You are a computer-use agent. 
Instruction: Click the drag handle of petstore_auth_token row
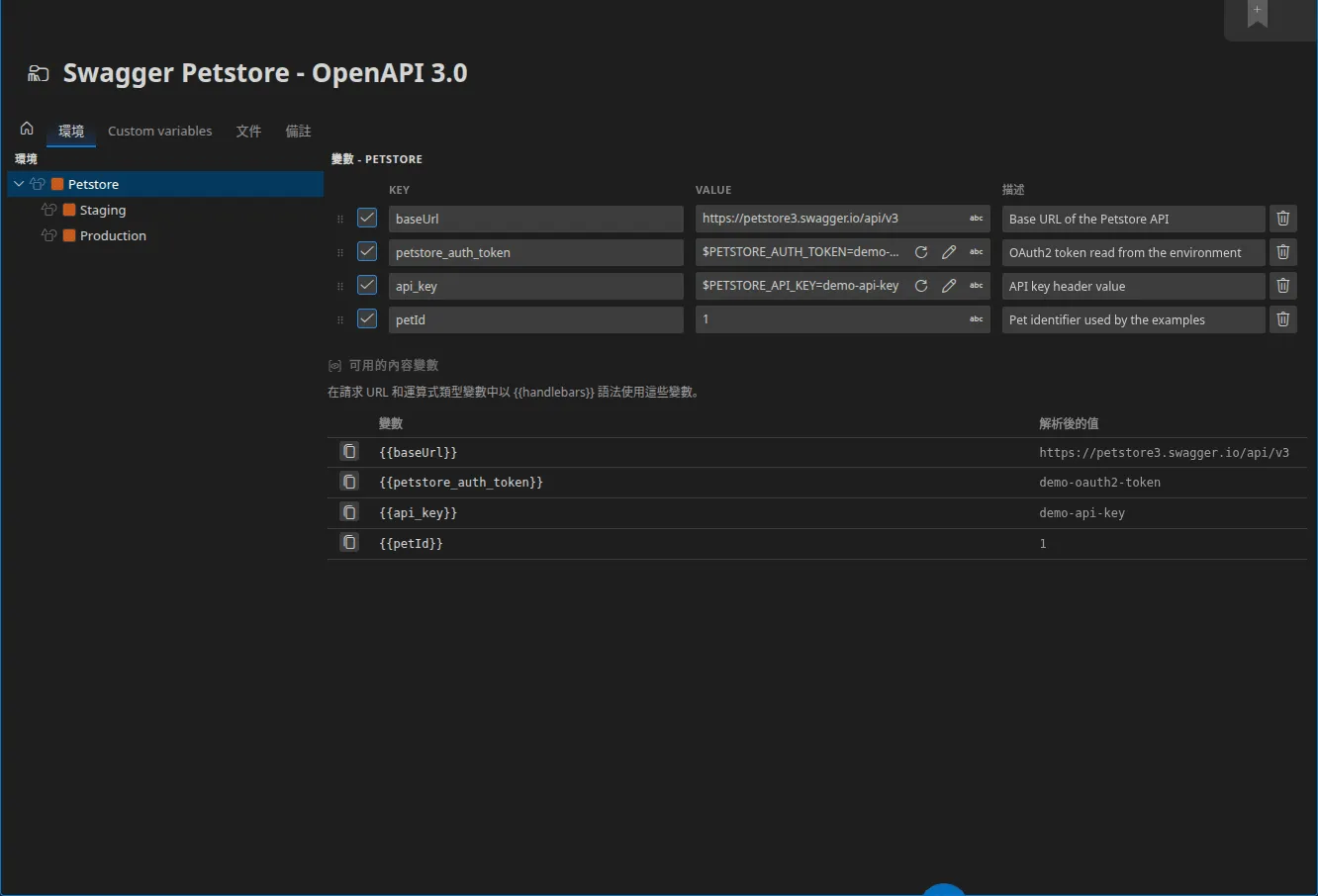tap(340, 253)
